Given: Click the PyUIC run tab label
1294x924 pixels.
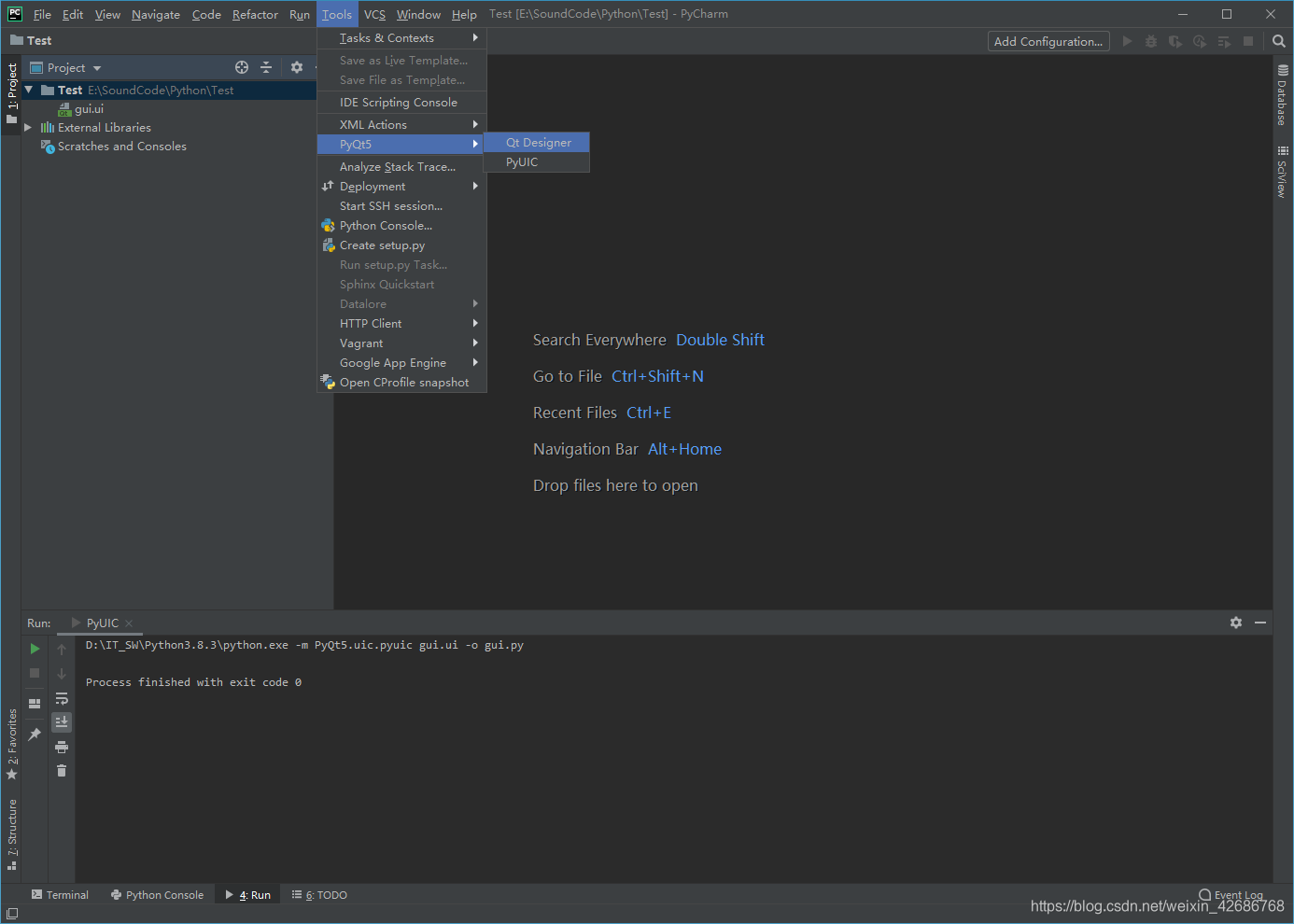Looking at the screenshot, I should (102, 623).
